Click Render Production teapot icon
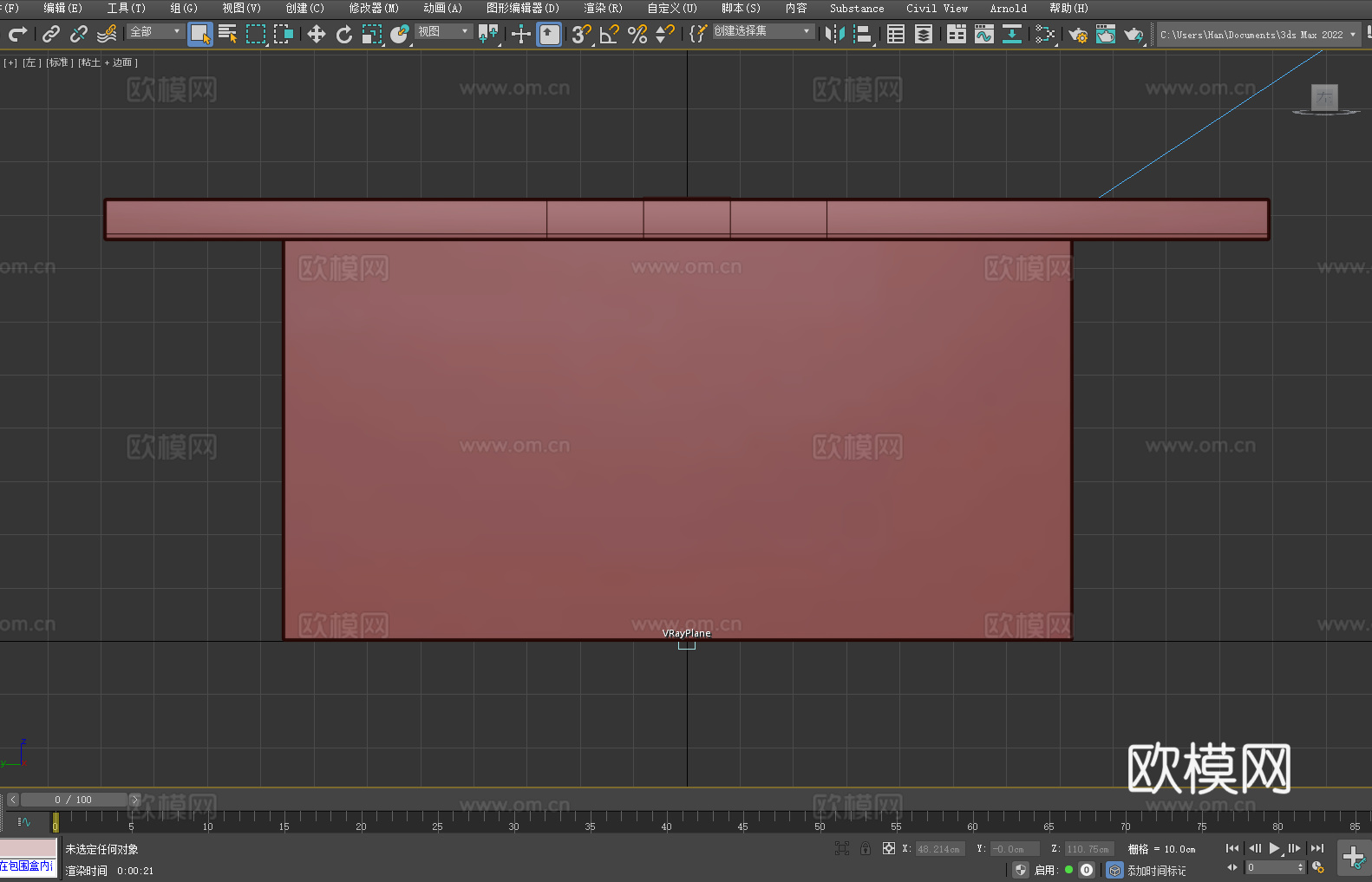The height and width of the screenshot is (882, 1372). pyautogui.click(x=1134, y=34)
